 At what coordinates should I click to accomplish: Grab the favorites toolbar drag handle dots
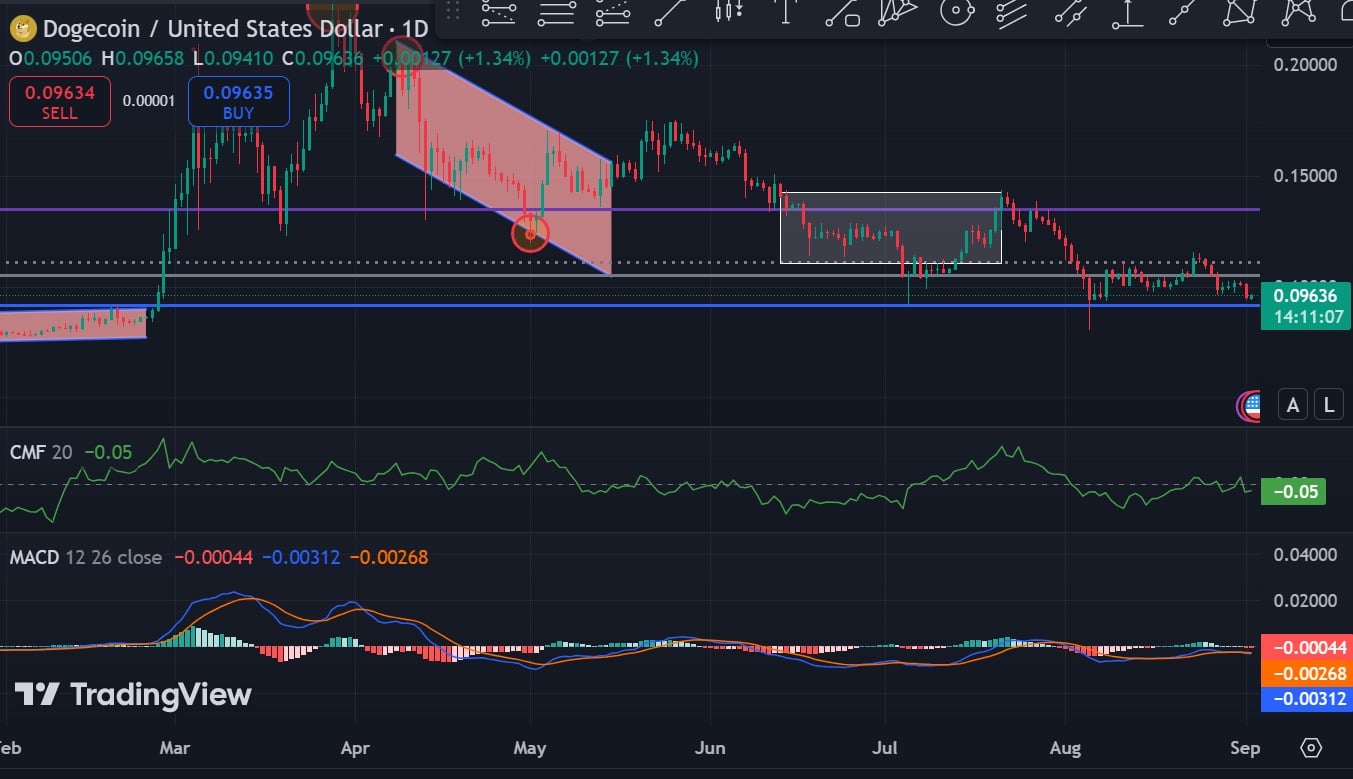[454, 11]
